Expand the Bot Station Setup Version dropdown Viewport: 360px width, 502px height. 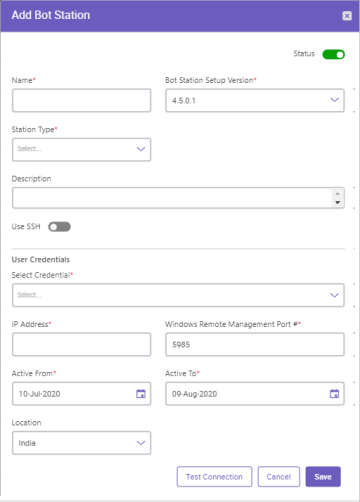[x=255, y=100]
